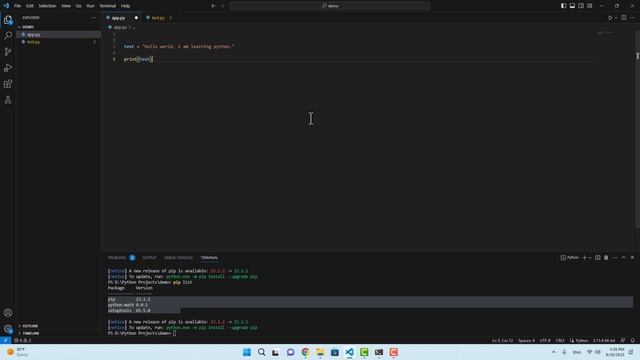Open Chrome from the taskbar
This screenshot has width=640, height=360.
tap(305, 352)
